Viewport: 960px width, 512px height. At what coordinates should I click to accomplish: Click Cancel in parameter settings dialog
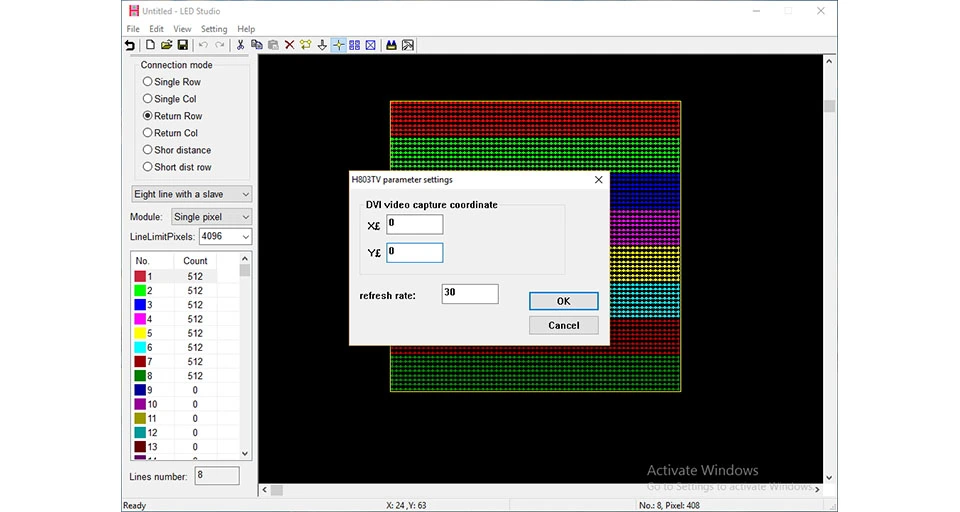(x=563, y=325)
